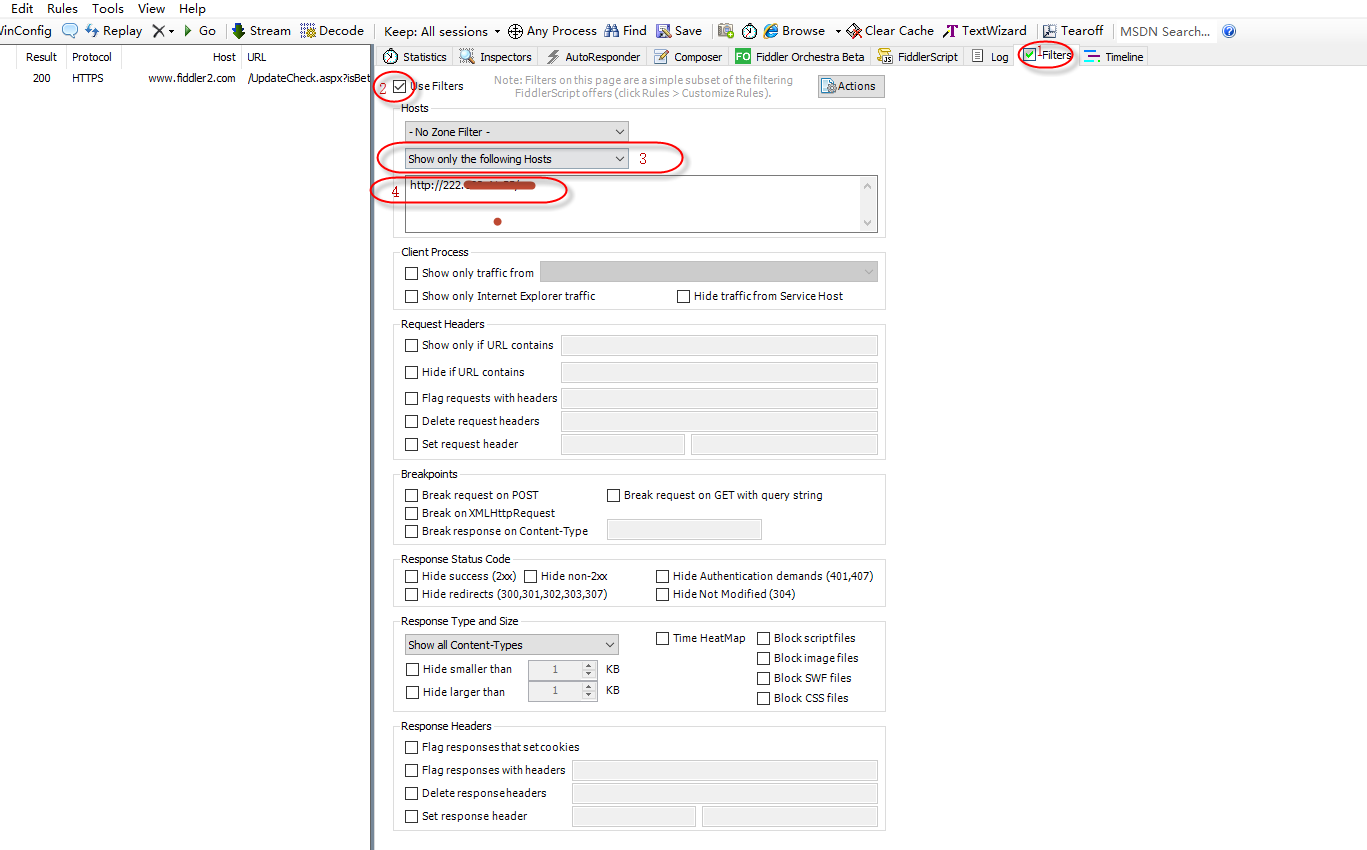Increase the Hide smaller than KB spinner
The width and height of the screenshot is (1367, 850).
[589, 665]
